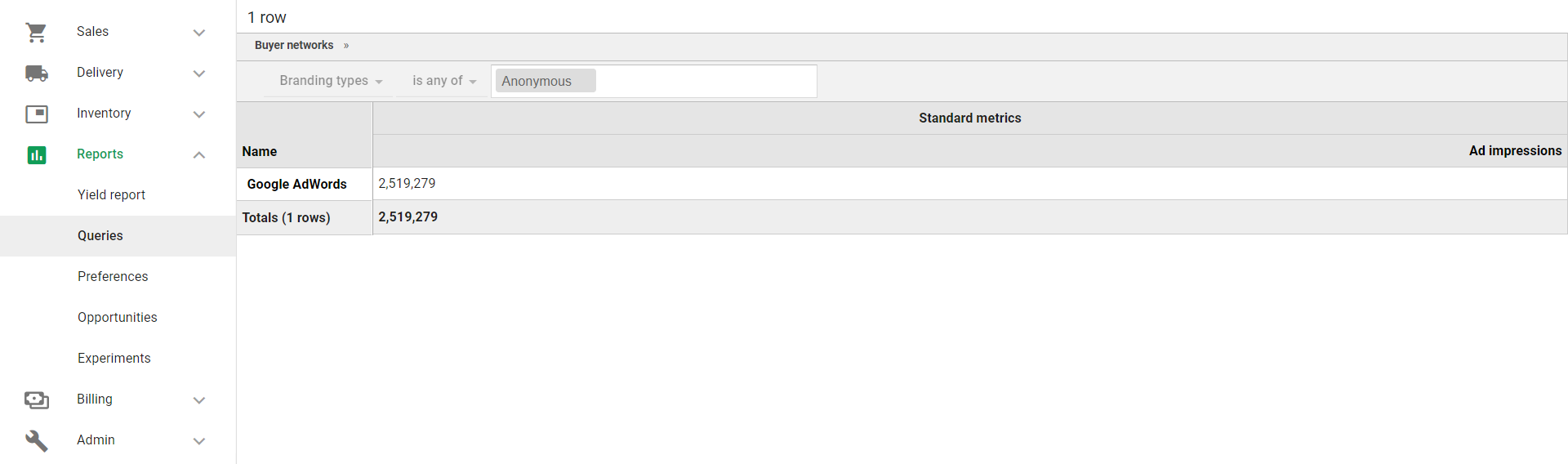Click the Sales shopping cart icon
The height and width of the screenshot is (464, 1568).
coord(36,32)
